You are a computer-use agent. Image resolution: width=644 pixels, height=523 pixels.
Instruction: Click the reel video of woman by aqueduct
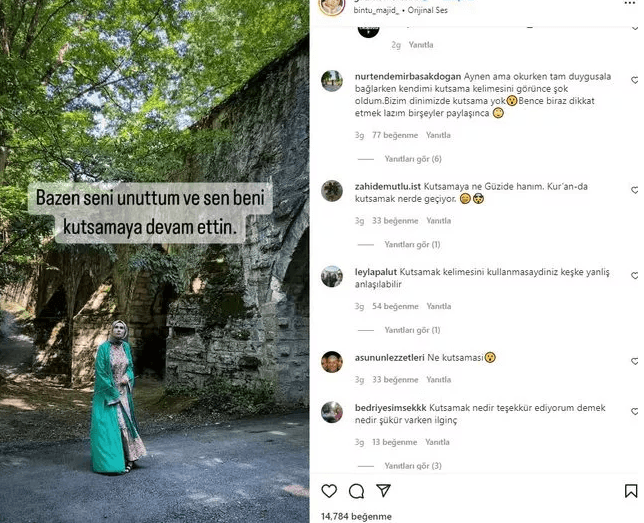click(154, 261)
